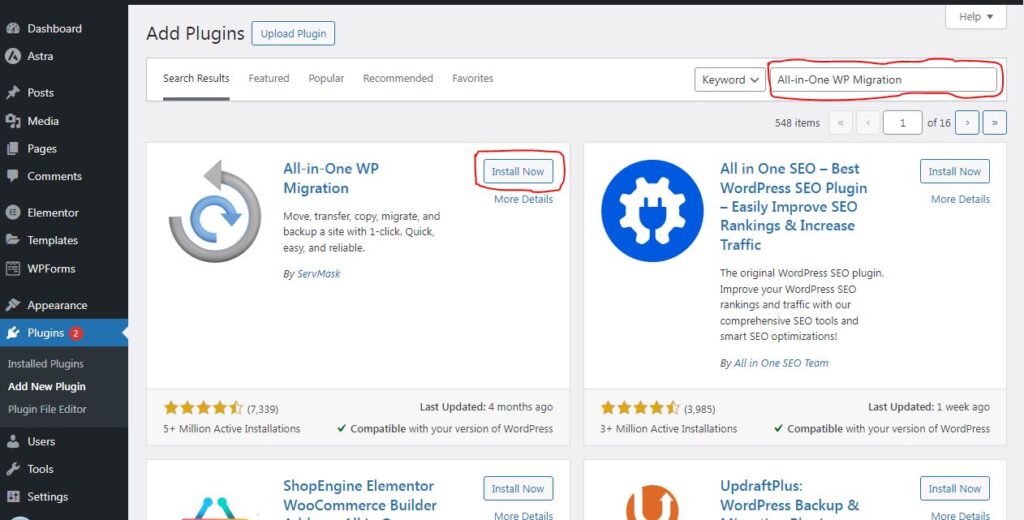The height and width of the screenshot is (520, 1024).
Task: Switch to the Favorites tab
Action: pyautogui.click(x=472, y=78)
